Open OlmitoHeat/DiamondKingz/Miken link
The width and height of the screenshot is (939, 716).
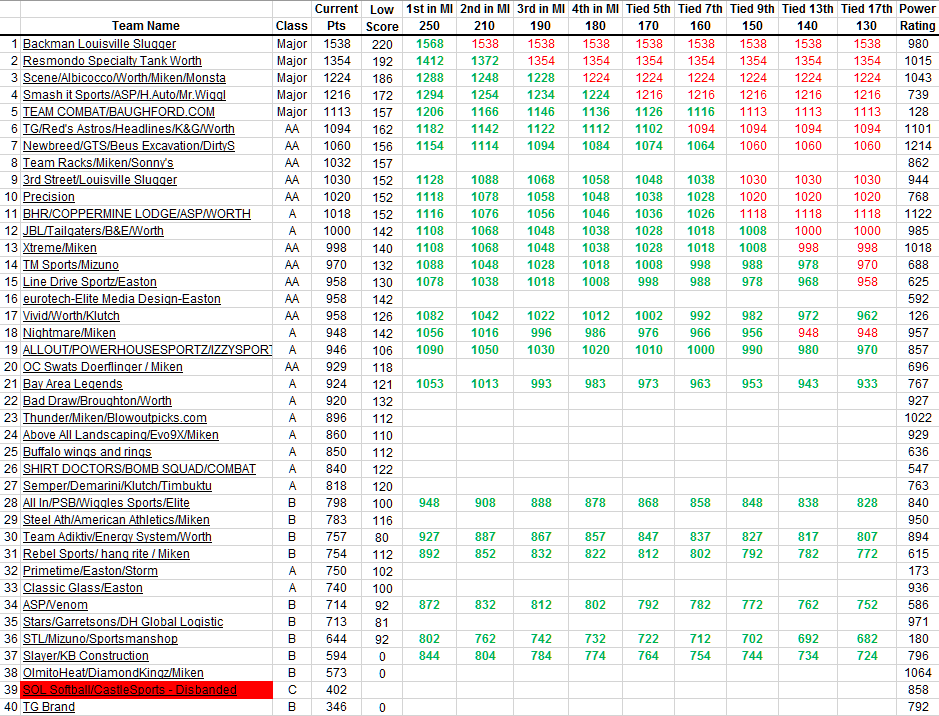[113, 673]
